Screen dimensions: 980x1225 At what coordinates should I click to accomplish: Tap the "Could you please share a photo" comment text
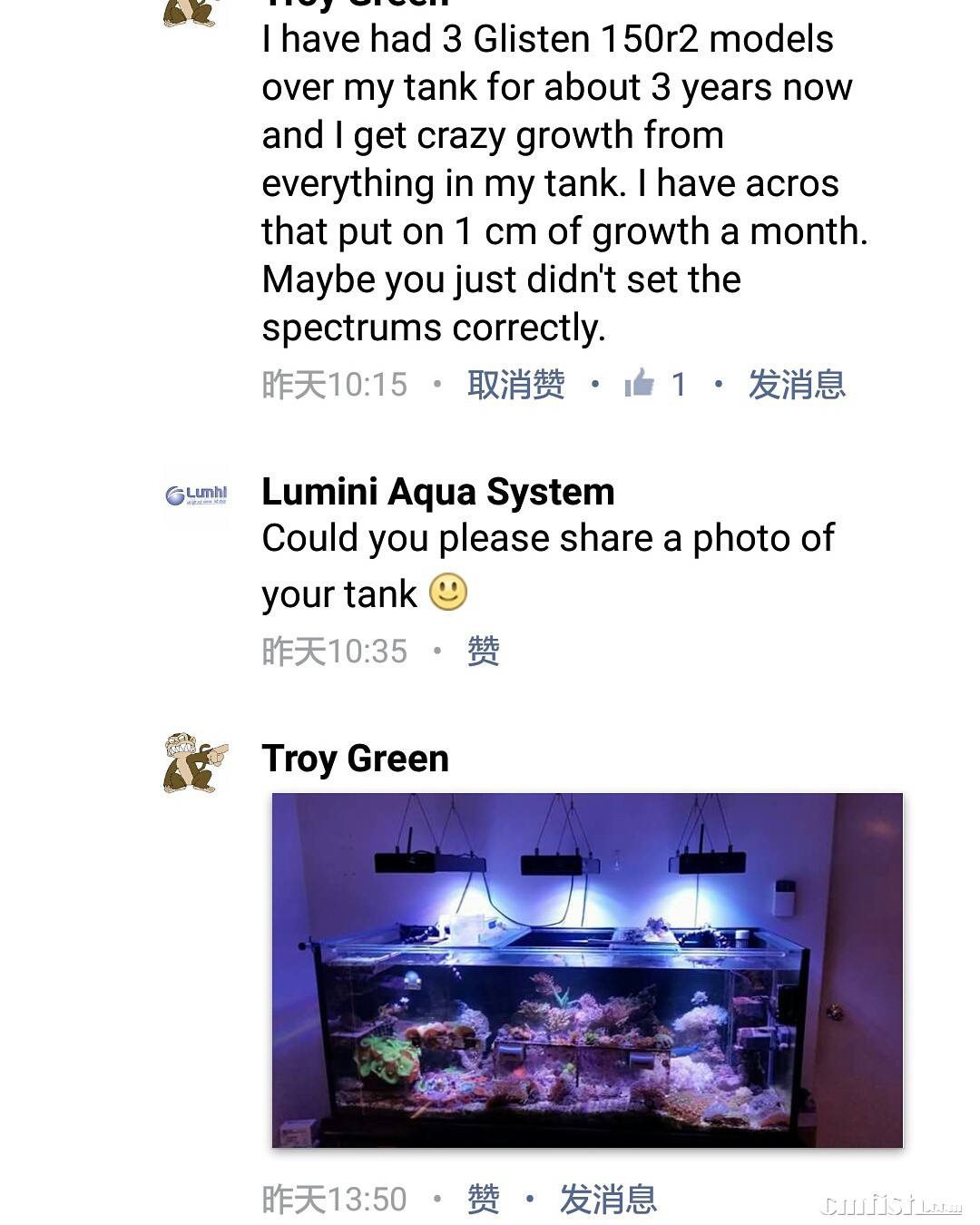[547, 539]
